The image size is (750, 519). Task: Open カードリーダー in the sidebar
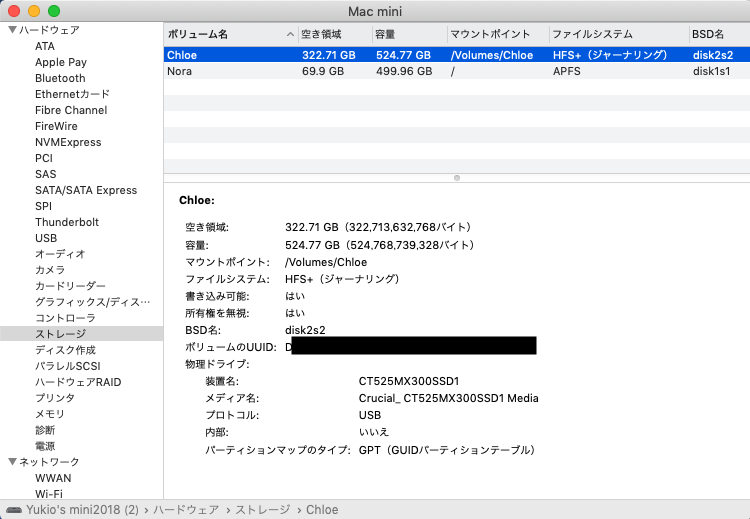[70, 286]
